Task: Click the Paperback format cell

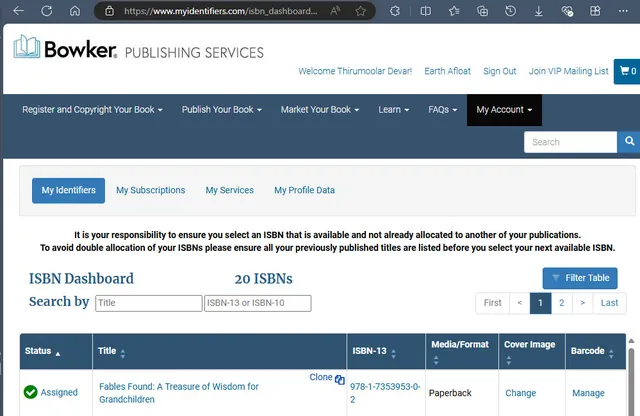Action: 450,393
